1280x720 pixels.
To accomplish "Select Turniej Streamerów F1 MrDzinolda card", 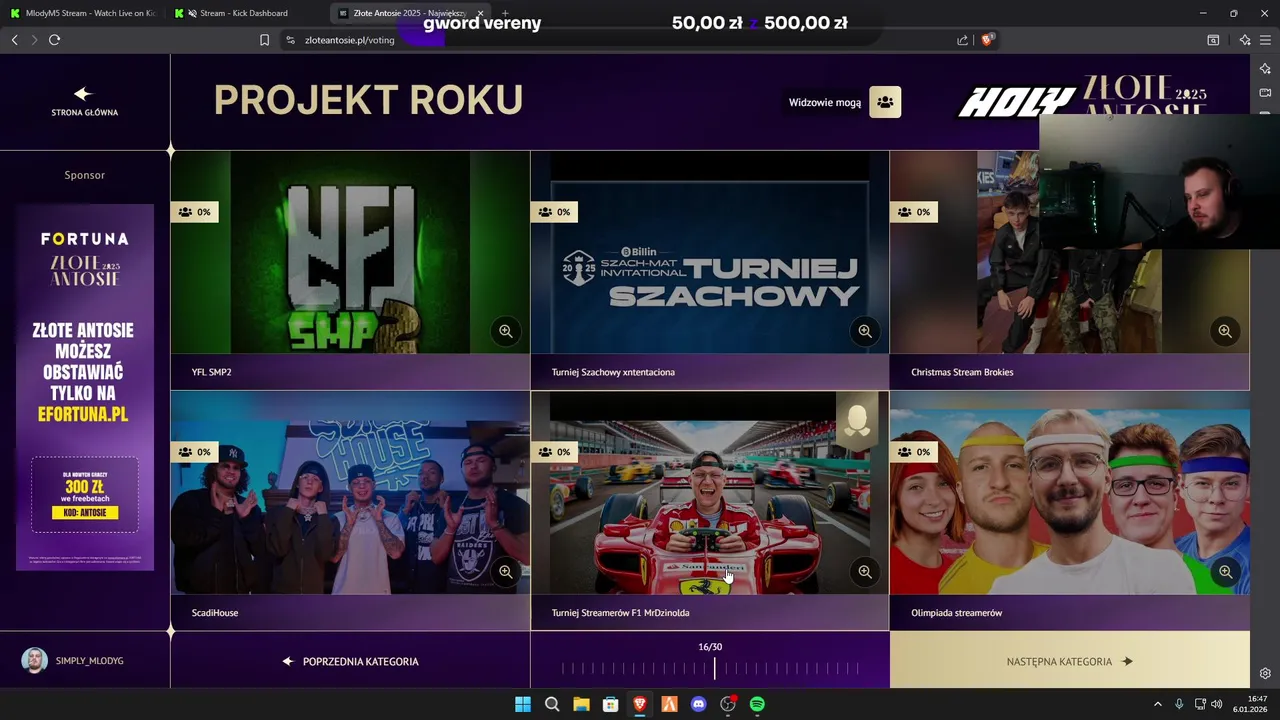I will coord(710,510).
